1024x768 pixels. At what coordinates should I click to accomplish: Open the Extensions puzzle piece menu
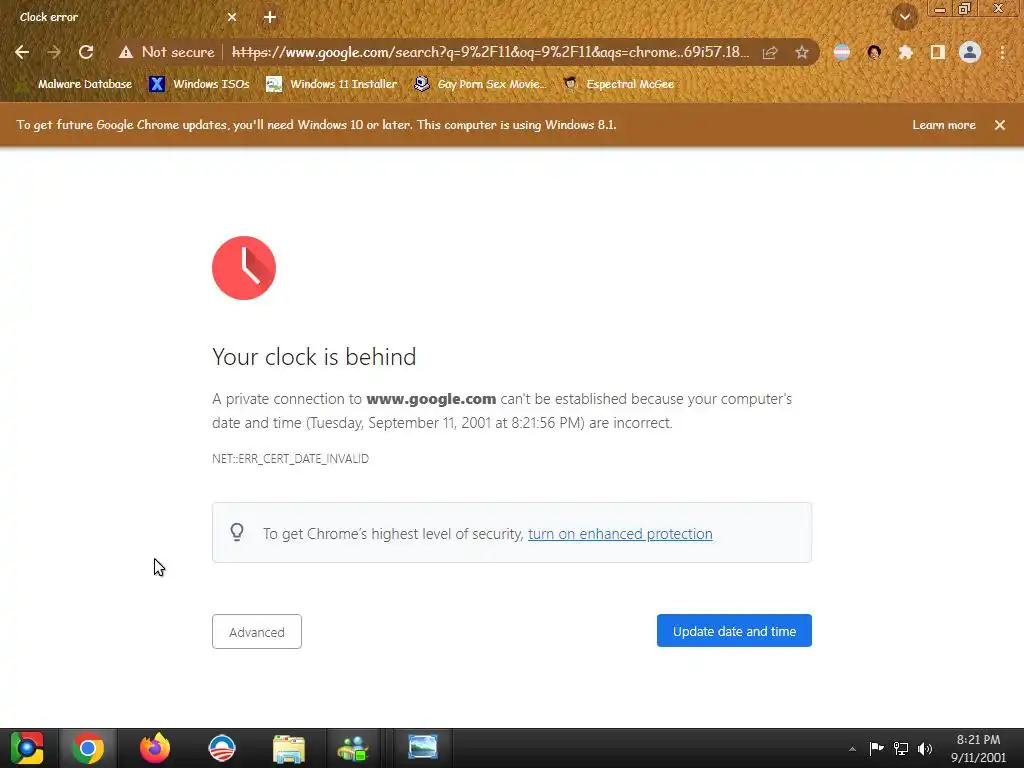(x=905, y=52)
